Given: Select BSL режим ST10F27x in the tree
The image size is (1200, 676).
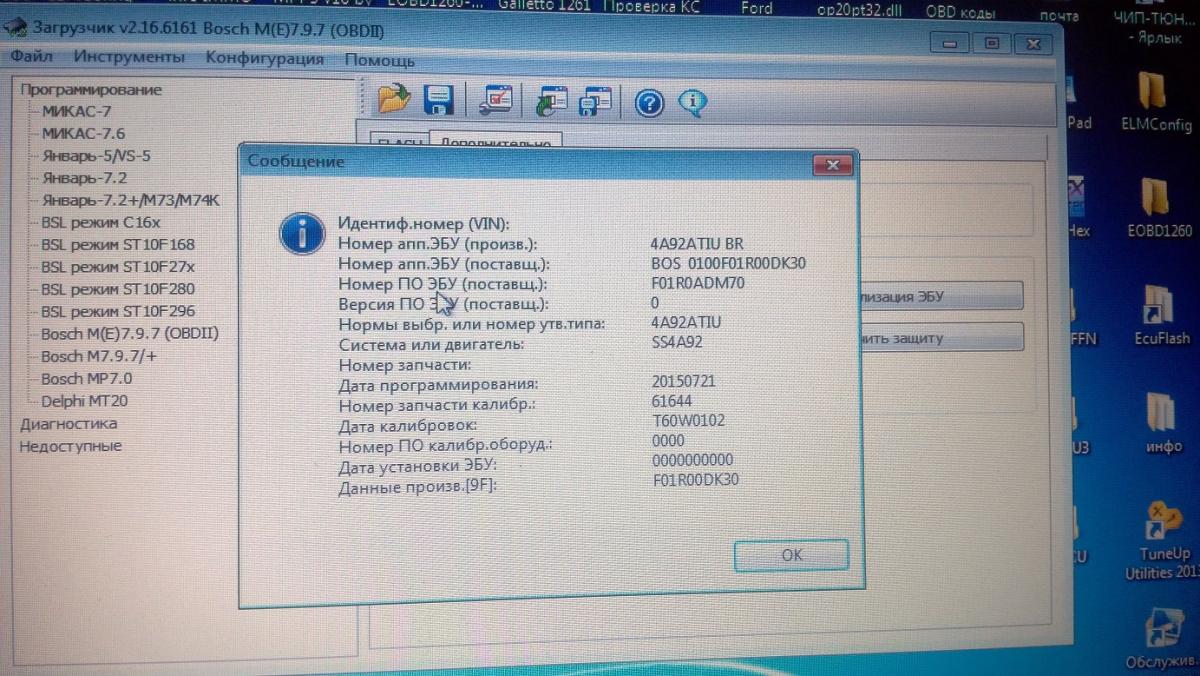Looking at the screenshot, I should click(118, 267).
